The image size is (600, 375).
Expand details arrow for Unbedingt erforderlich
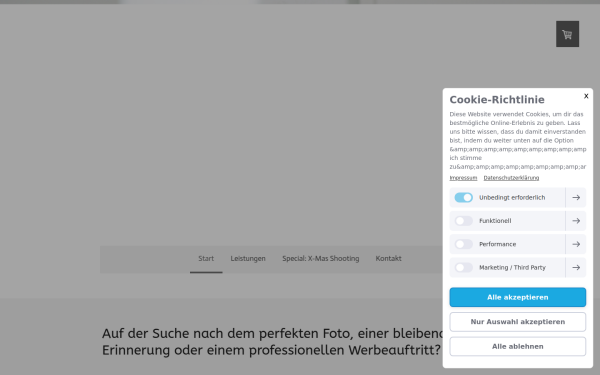click(576, 197)
